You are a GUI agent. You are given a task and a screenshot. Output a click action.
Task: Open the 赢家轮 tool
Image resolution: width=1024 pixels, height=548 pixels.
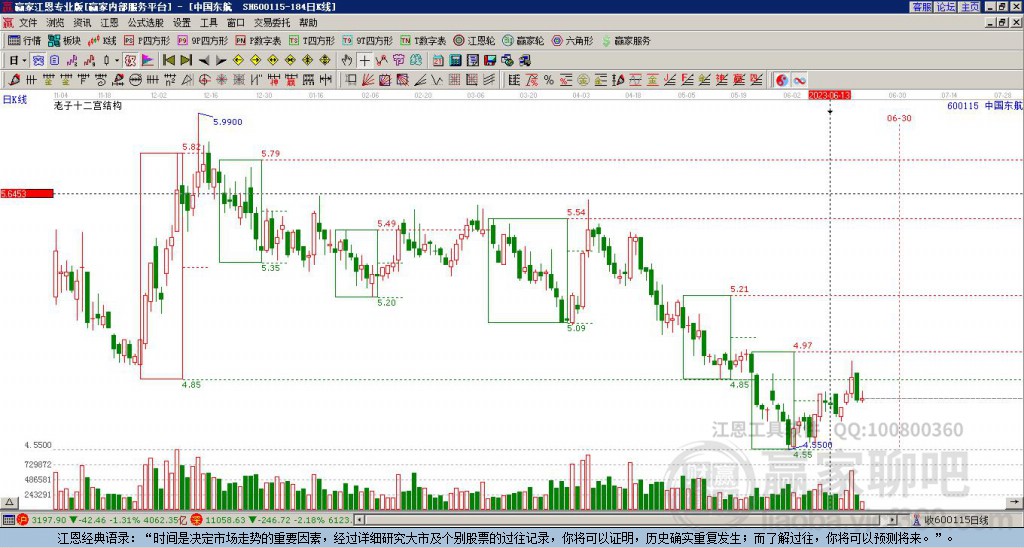[x=523, y=40]
